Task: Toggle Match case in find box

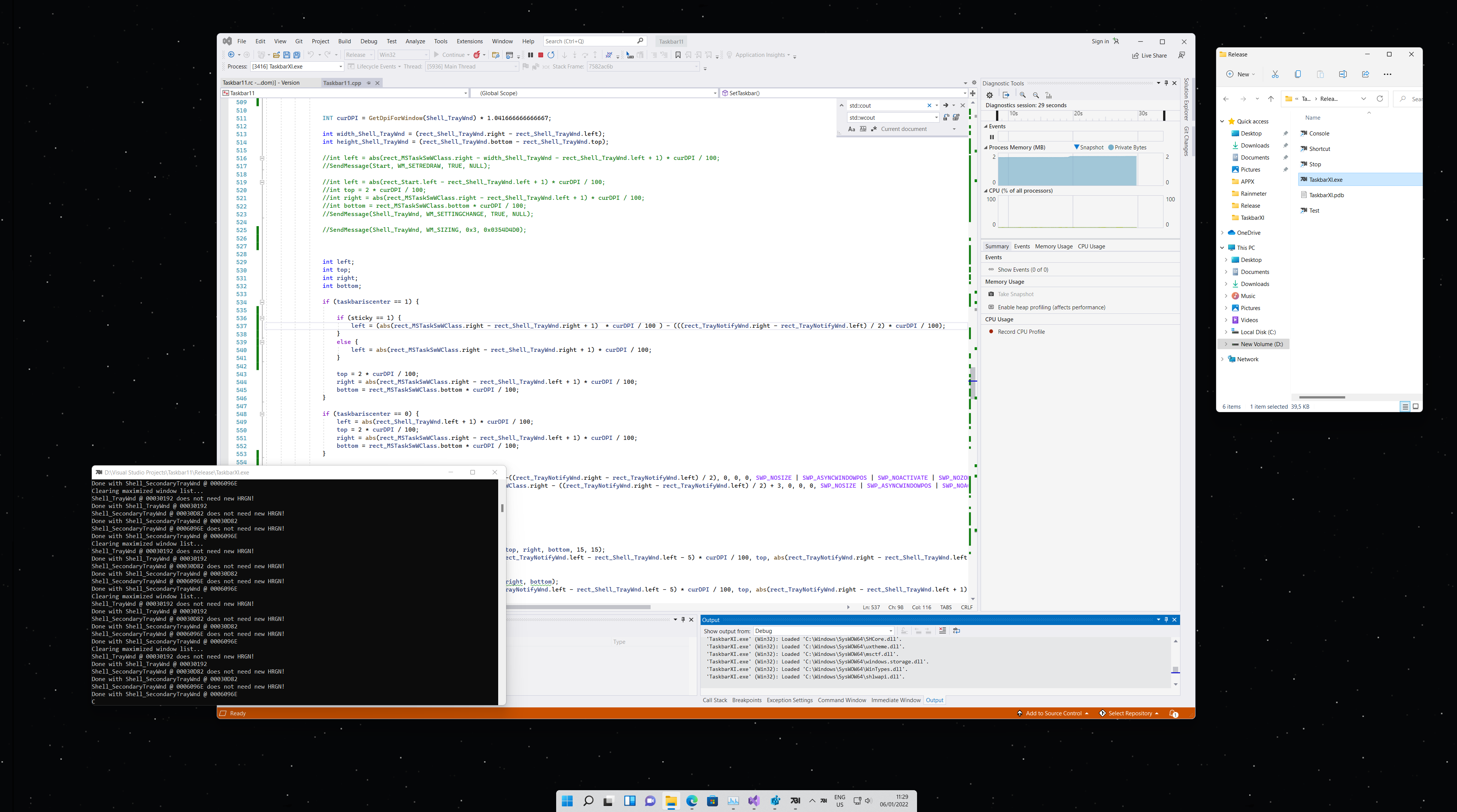Action: click(852, 129)
